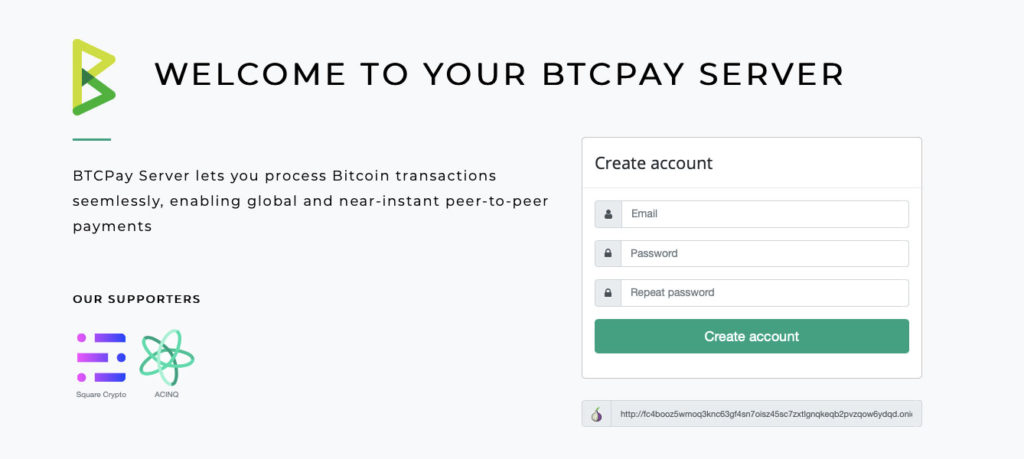Image resolution: width=1024 pixels, height=459 pixels.
Task: Submit the green Create account button
Action: pos(752,336)
